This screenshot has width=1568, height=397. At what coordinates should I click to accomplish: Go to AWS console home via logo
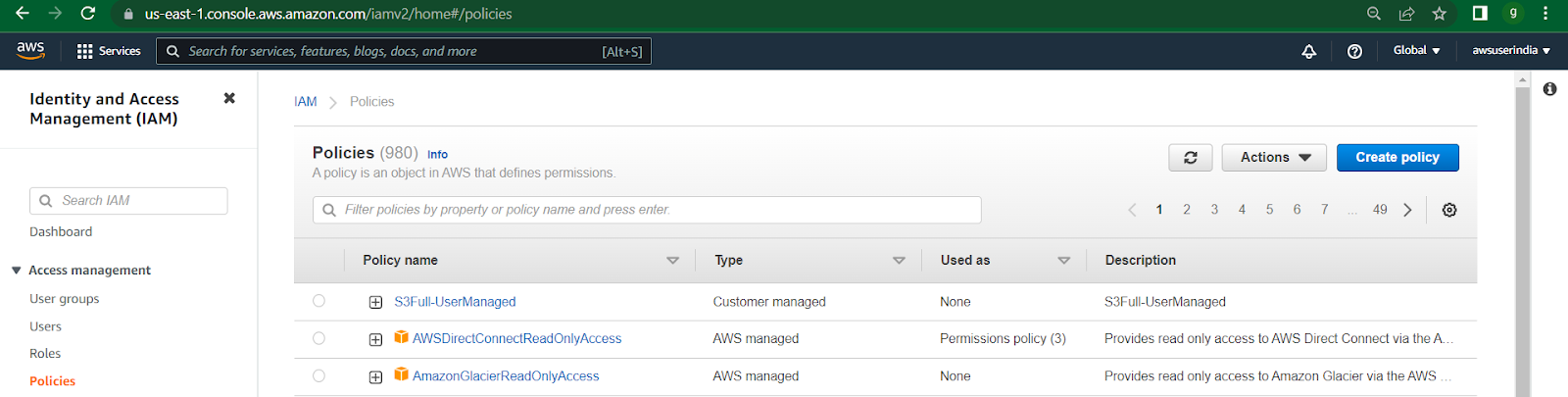point(30,50)
